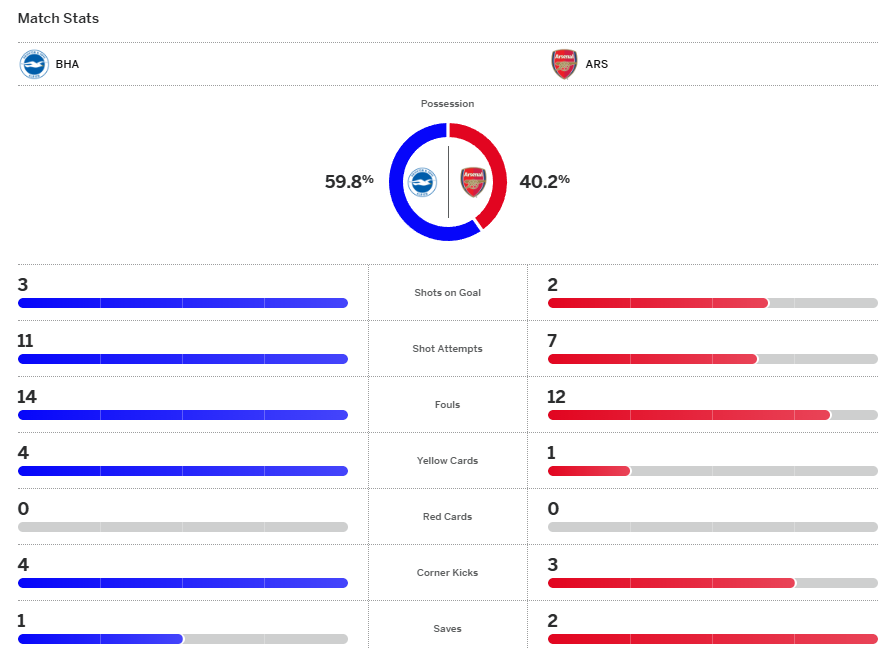Click the ARS team name

pyautogui.click(x=597, y=64)
